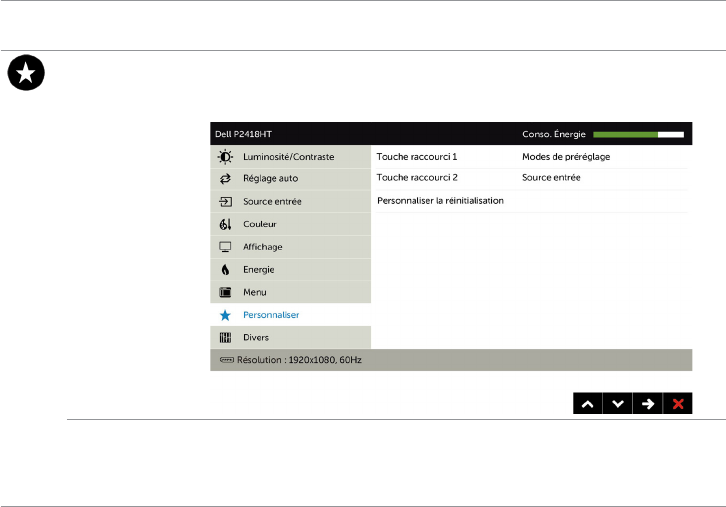Click Source entrée value for raccourci 2
Image resolution: width=726 pixels, height=507 pixels.
tap(551, 178)
